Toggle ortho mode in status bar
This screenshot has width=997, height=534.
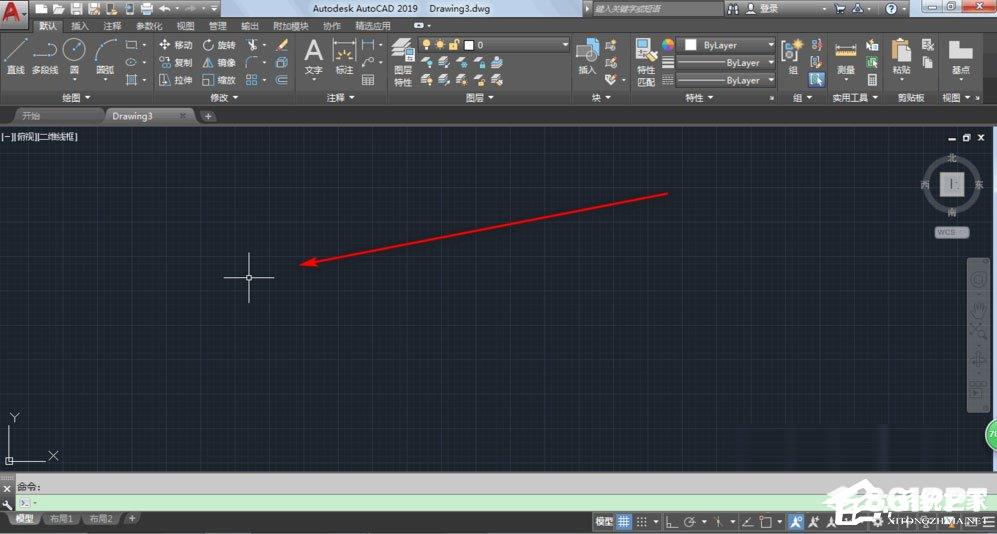(x=671, y=522)
